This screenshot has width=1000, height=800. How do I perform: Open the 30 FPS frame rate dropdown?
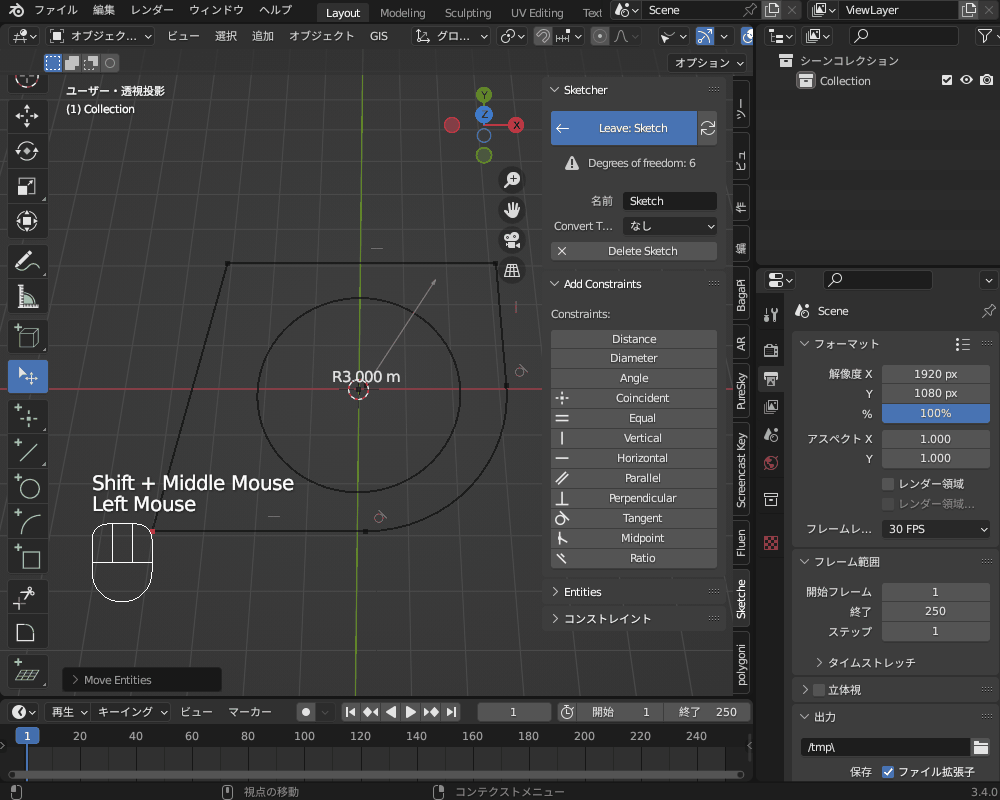935,529
